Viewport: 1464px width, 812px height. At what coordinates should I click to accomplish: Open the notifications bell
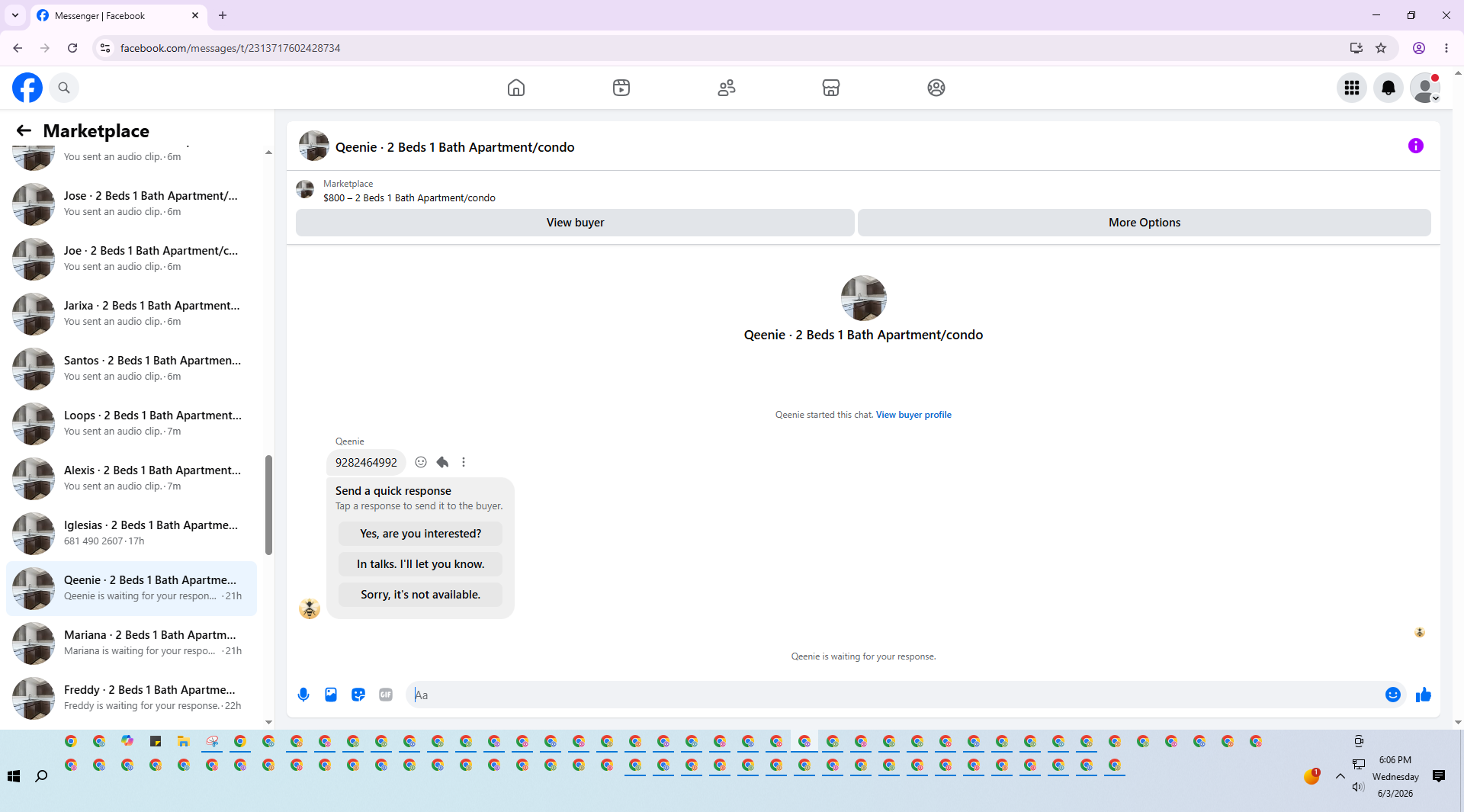(x=1389, y=88)
